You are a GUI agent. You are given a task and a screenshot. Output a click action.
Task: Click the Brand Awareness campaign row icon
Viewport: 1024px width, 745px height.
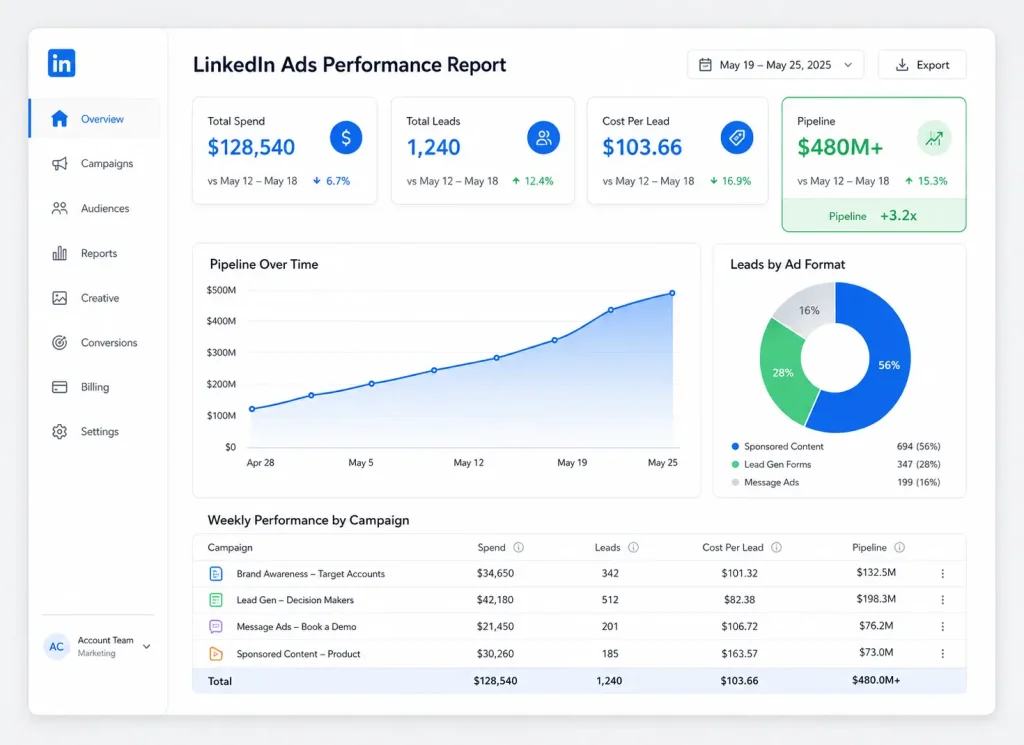coord(216,573)
